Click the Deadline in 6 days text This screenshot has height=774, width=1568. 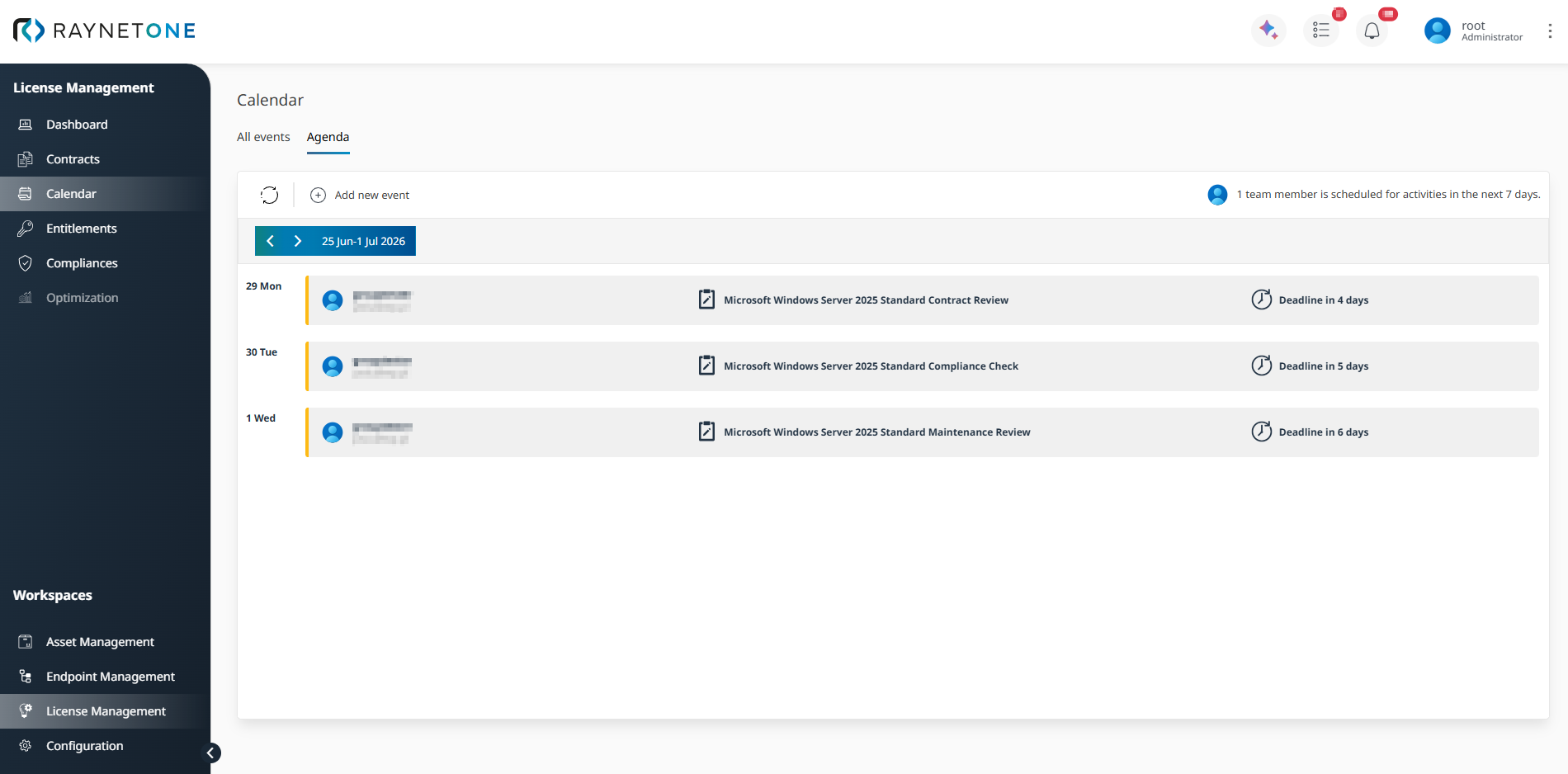tap(1324, 432)
